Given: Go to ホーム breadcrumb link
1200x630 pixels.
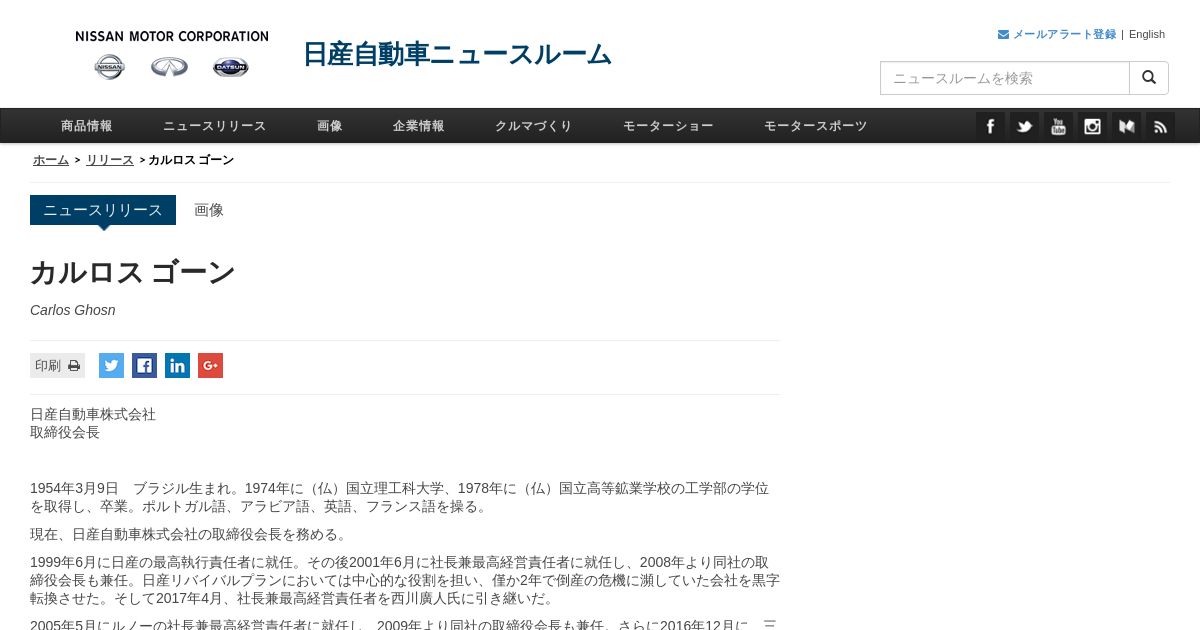Looking at the screenshot, I should 51,160.
